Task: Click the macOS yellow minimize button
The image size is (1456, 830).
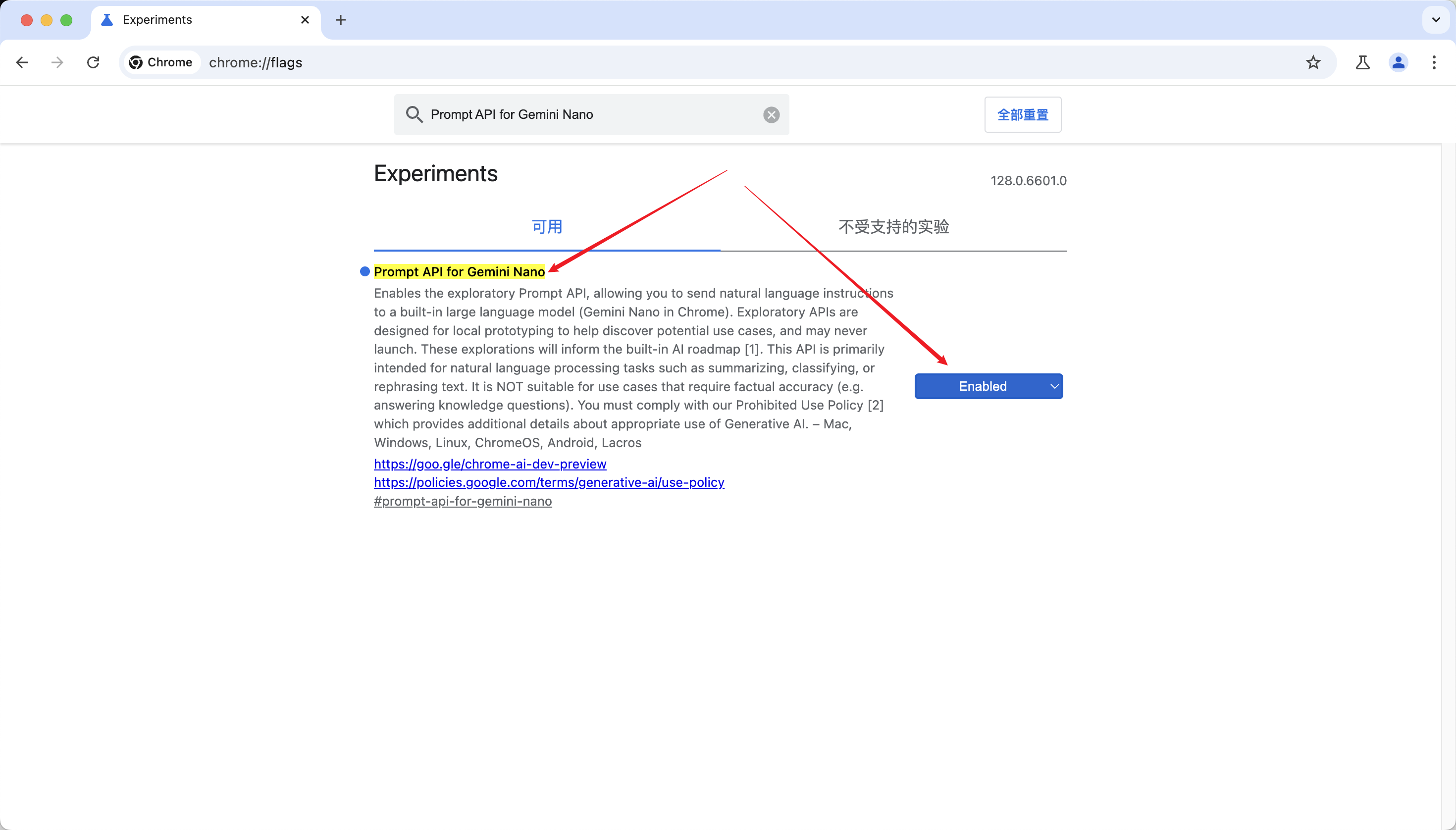Action: tap(47, 20)
